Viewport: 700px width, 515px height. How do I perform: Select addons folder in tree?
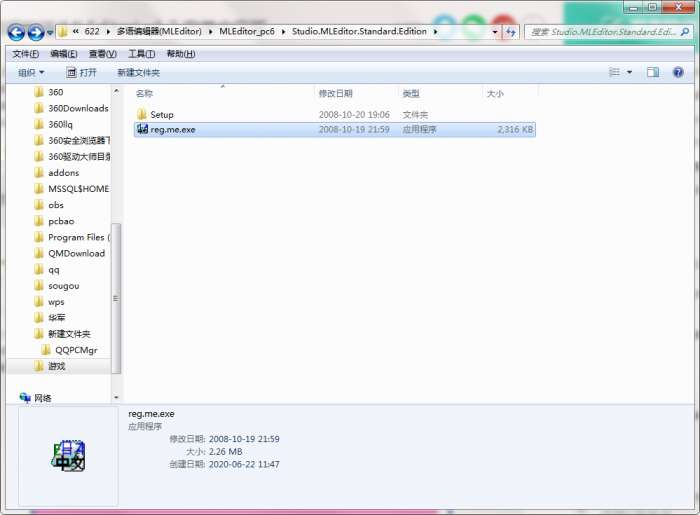coord(63,173)
